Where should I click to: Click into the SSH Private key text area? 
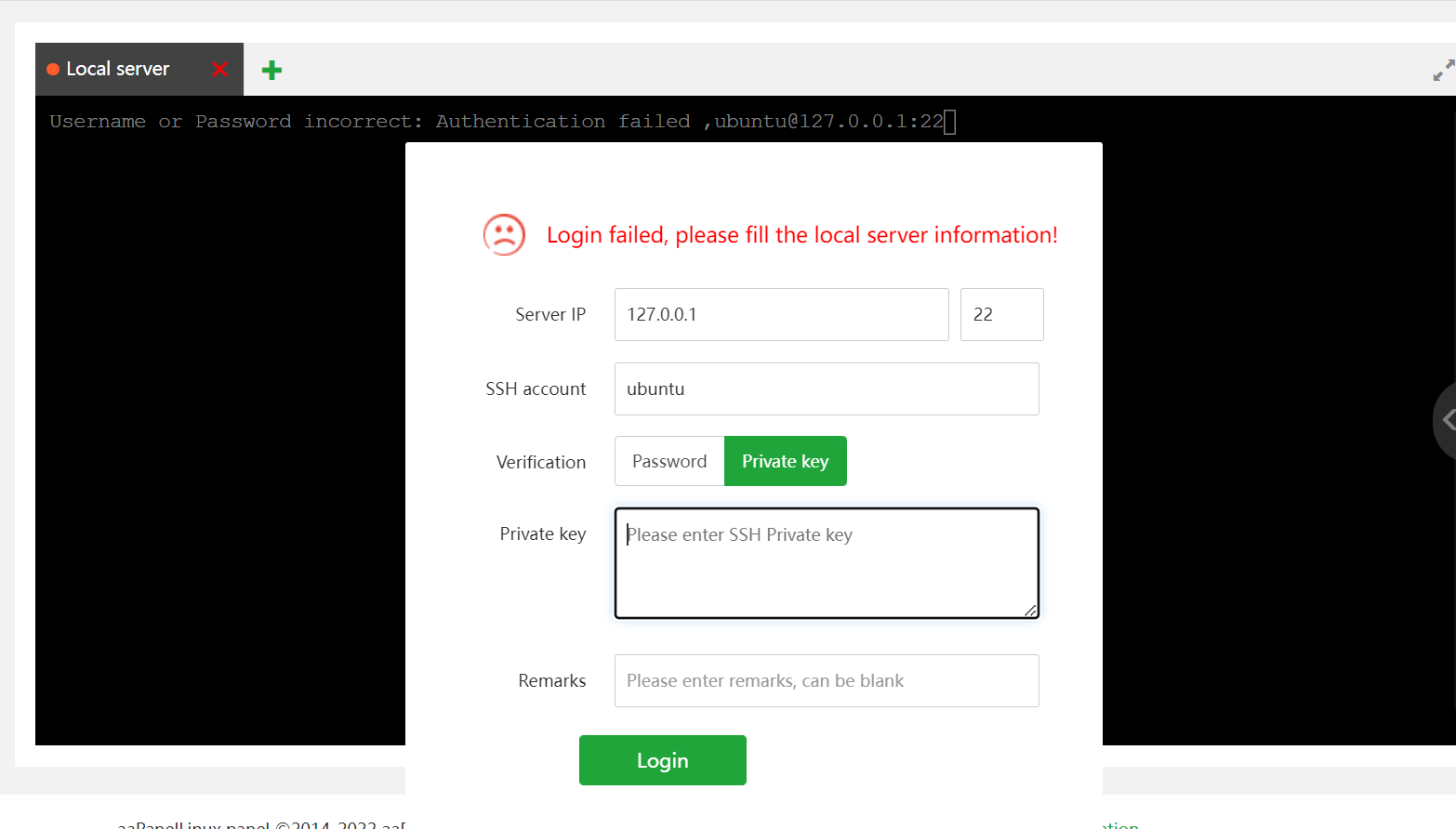coord(827,562)
